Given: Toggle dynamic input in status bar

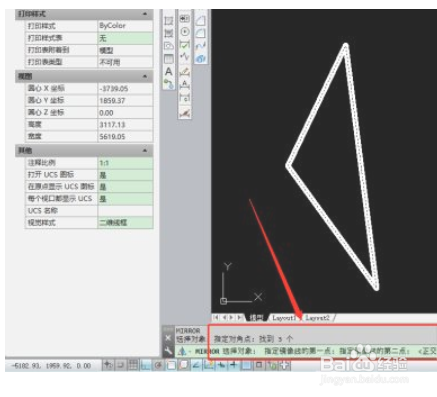Looking at the screenshot, I should coord(222,365).
